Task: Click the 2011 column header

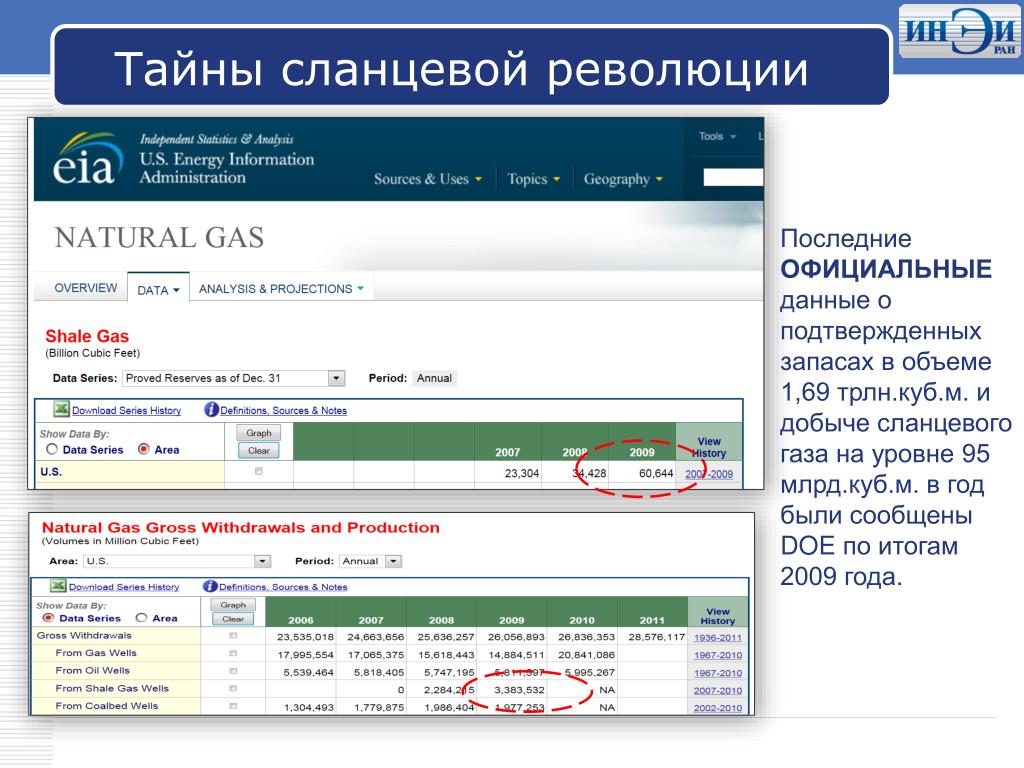Action: 652,620
